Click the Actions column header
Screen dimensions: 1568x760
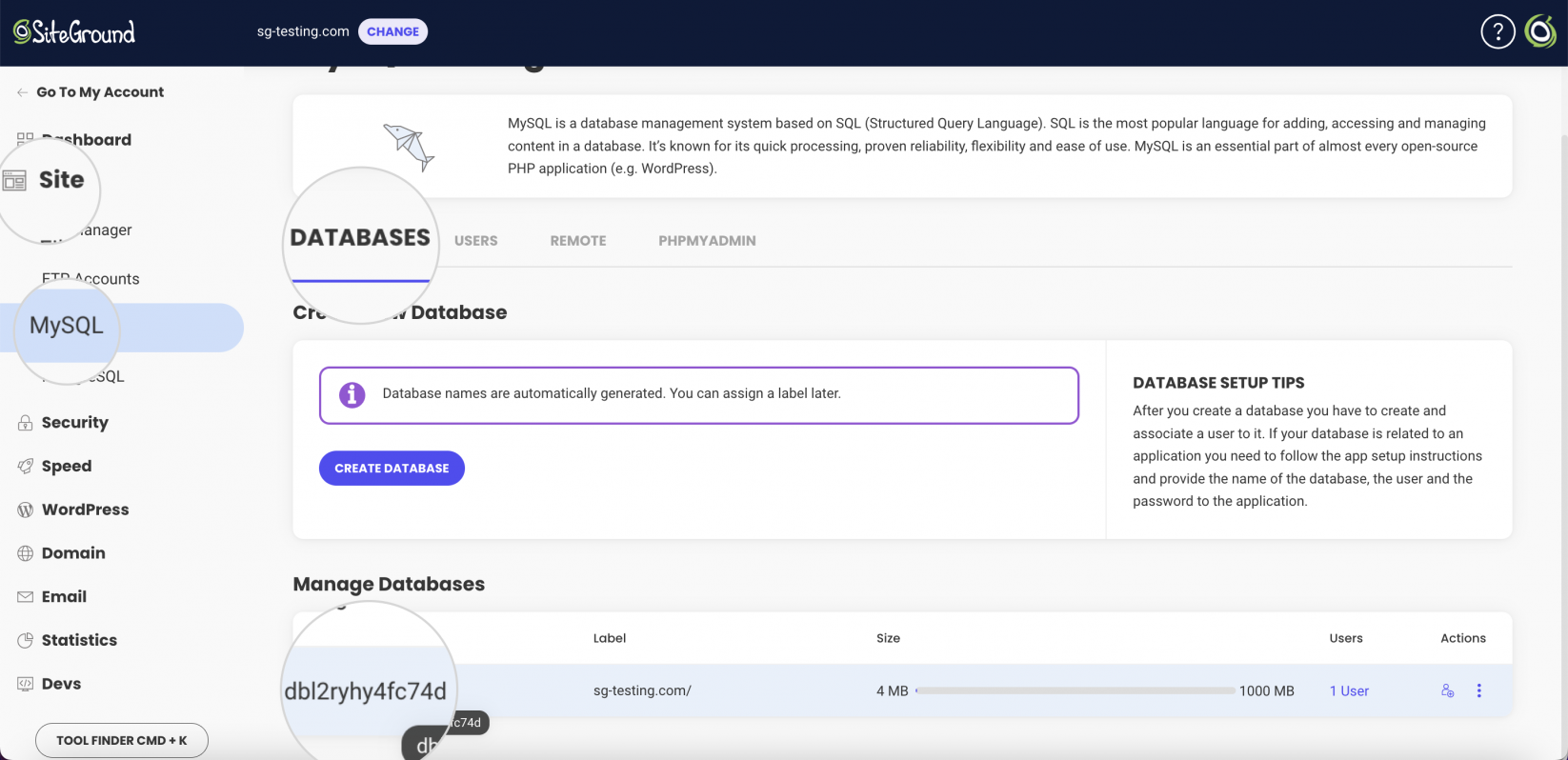[x=1463, y=638]
